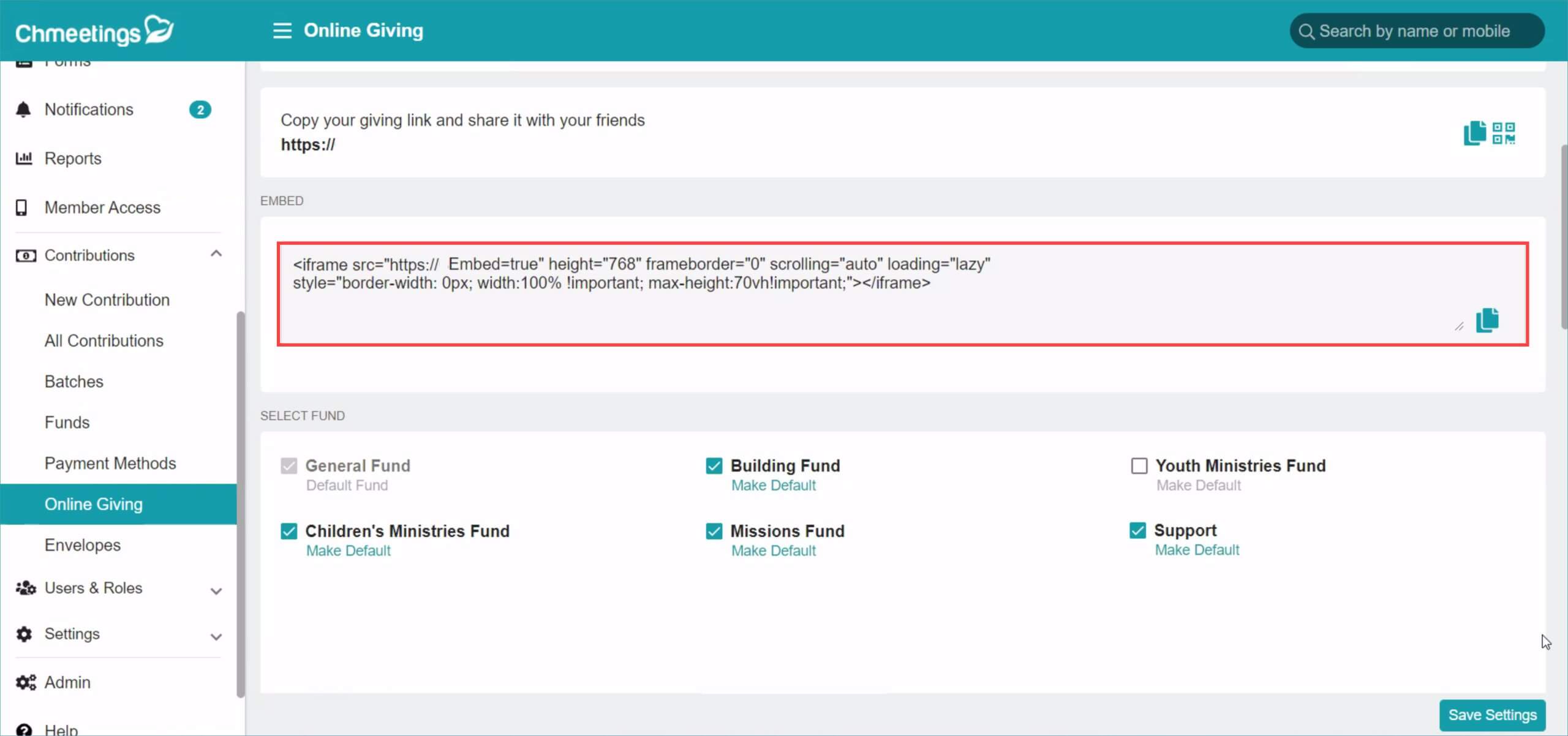Grab the embed textarea resize handle

[x=1459, y=326]
